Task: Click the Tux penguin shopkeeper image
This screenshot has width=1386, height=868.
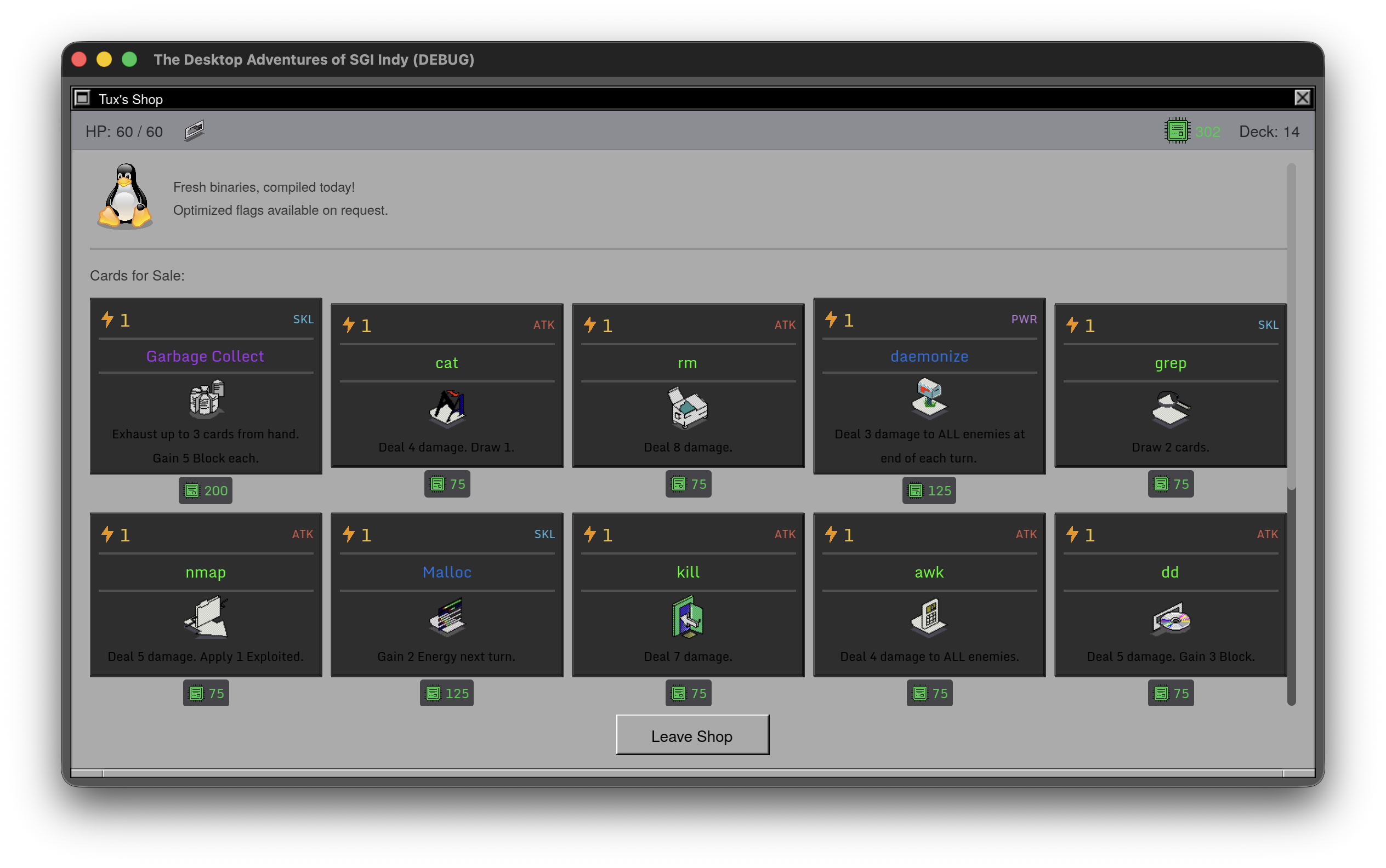Action: [x=124, y=196]
